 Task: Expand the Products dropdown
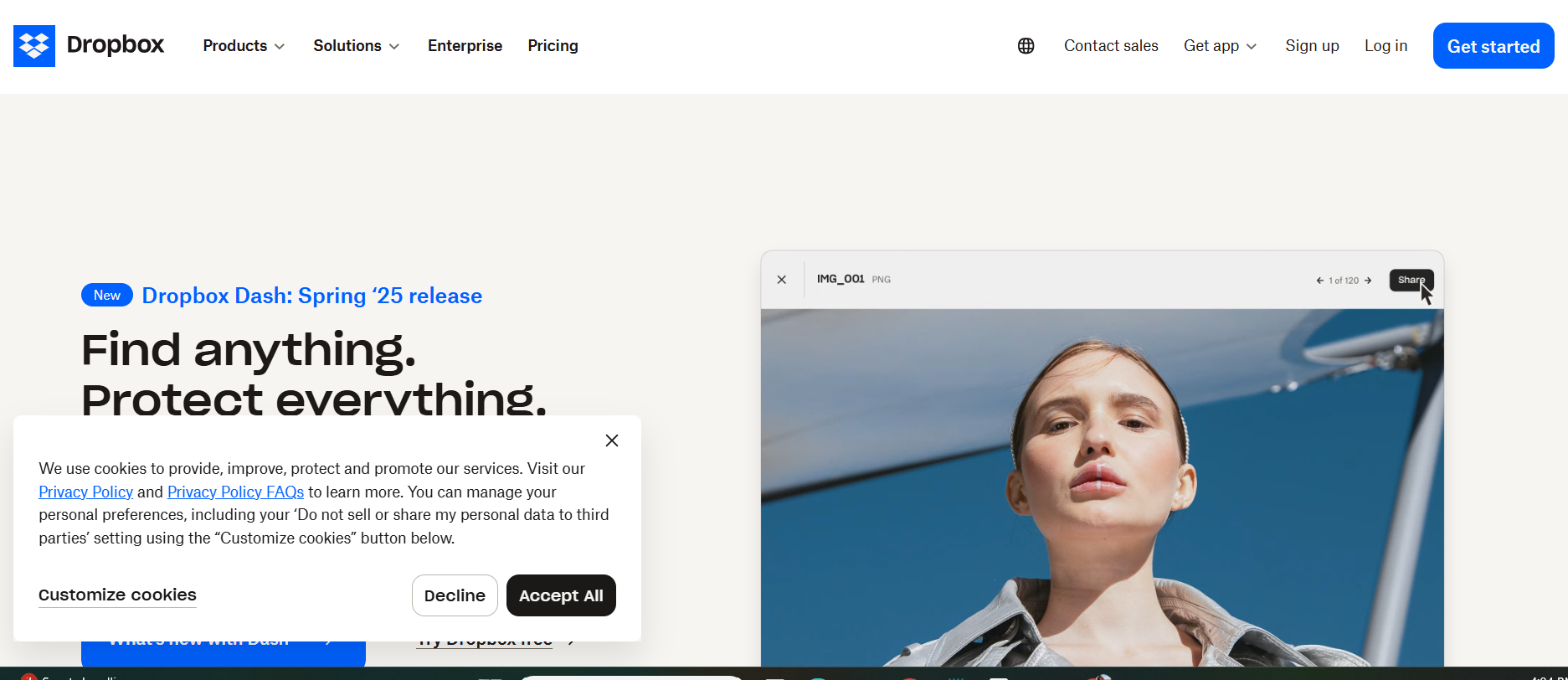pyautogui.click(x=244, y=46)
